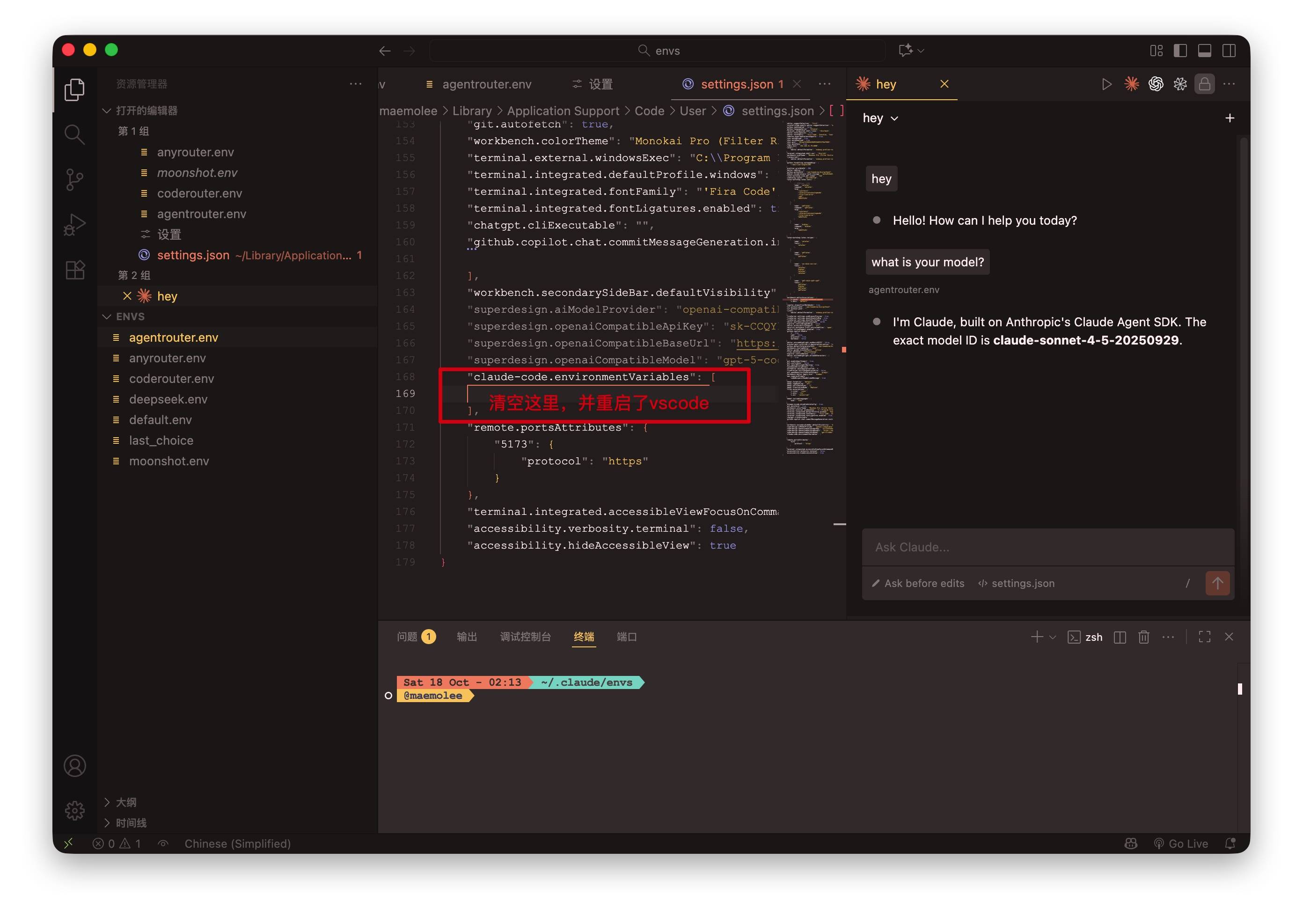
Task: Toggle the bottom panel visibility
Action: point(1205,51)
